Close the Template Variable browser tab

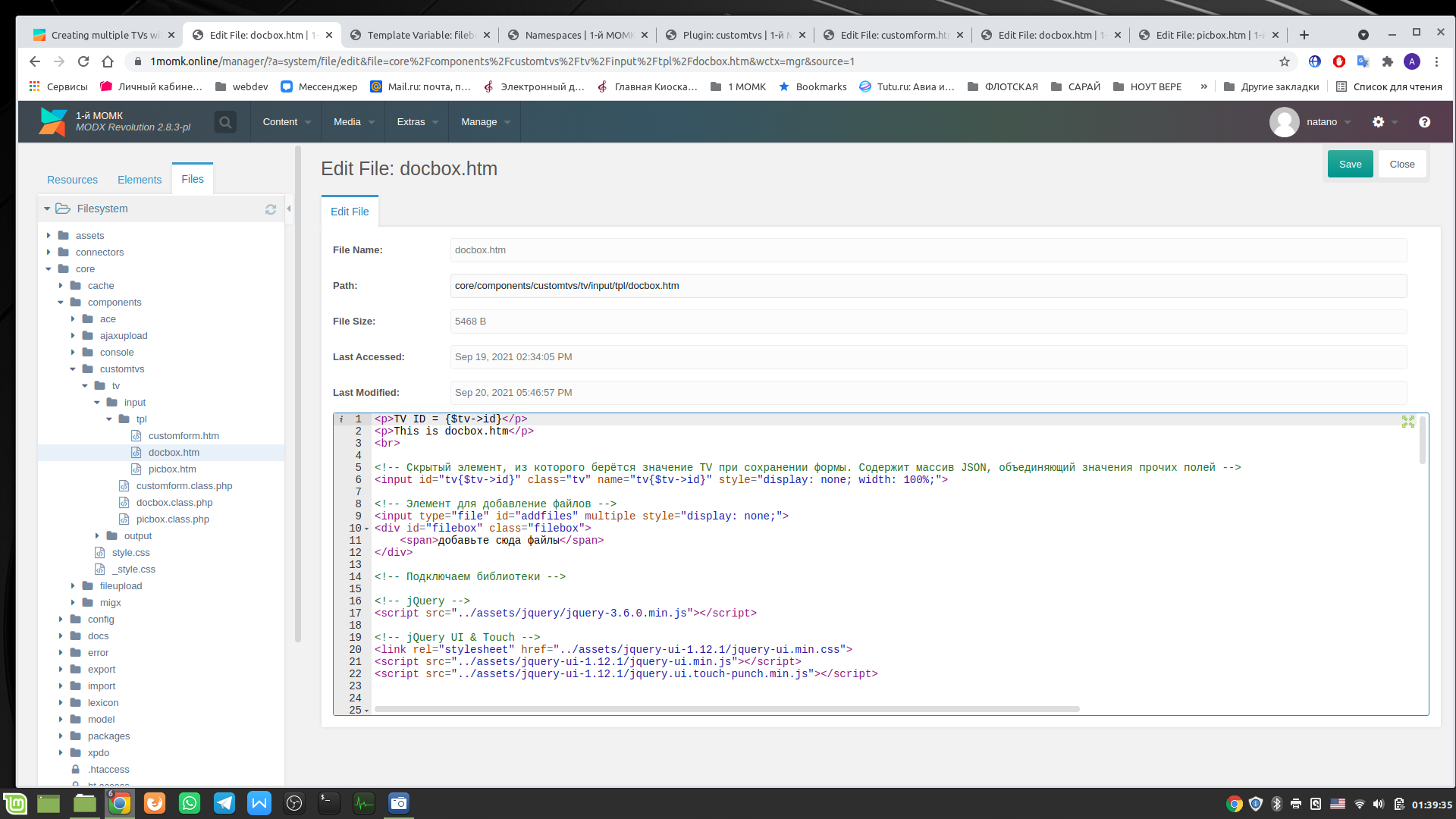(x=487, y=35)
